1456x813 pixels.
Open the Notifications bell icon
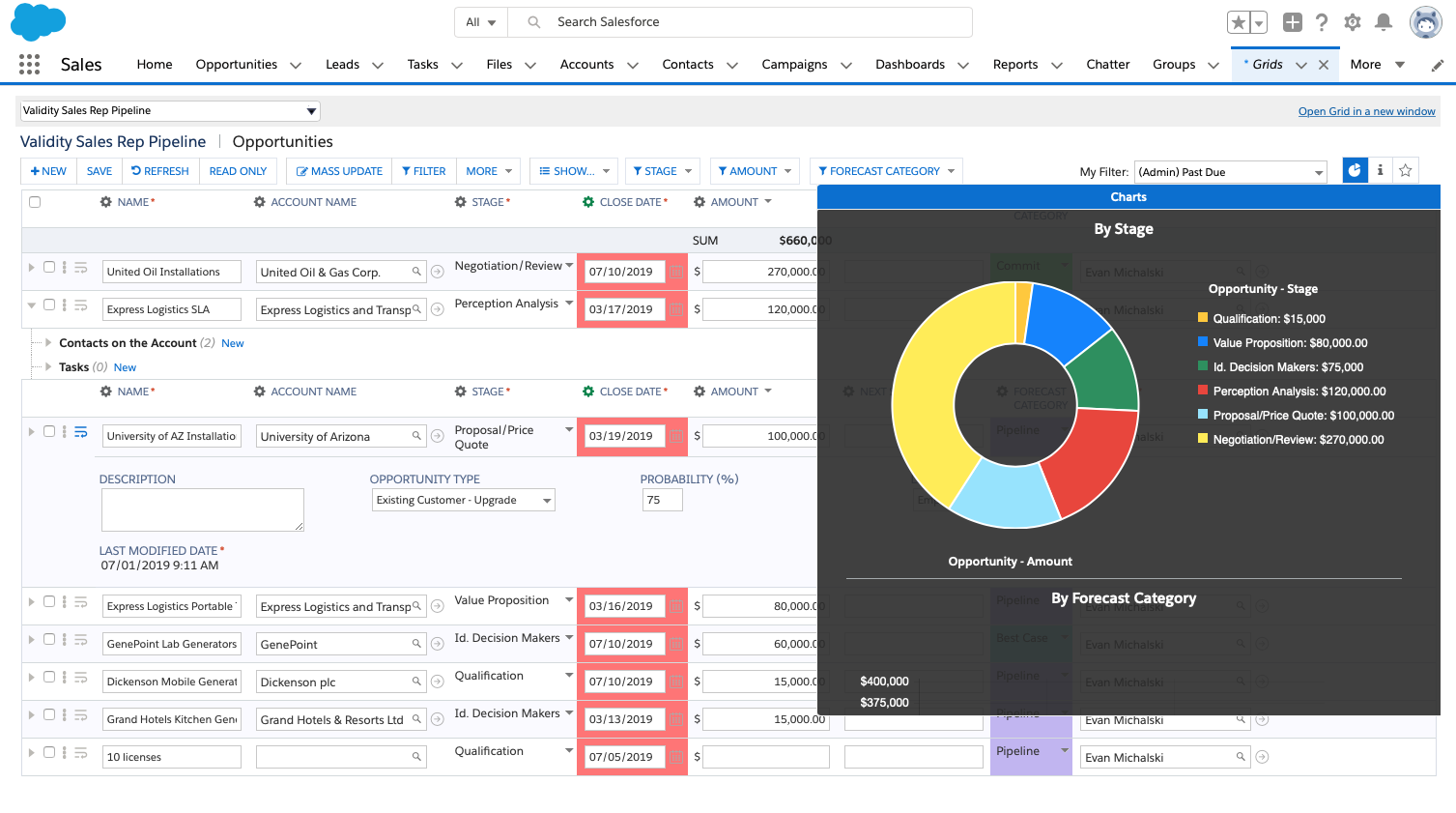(1384, 22)
